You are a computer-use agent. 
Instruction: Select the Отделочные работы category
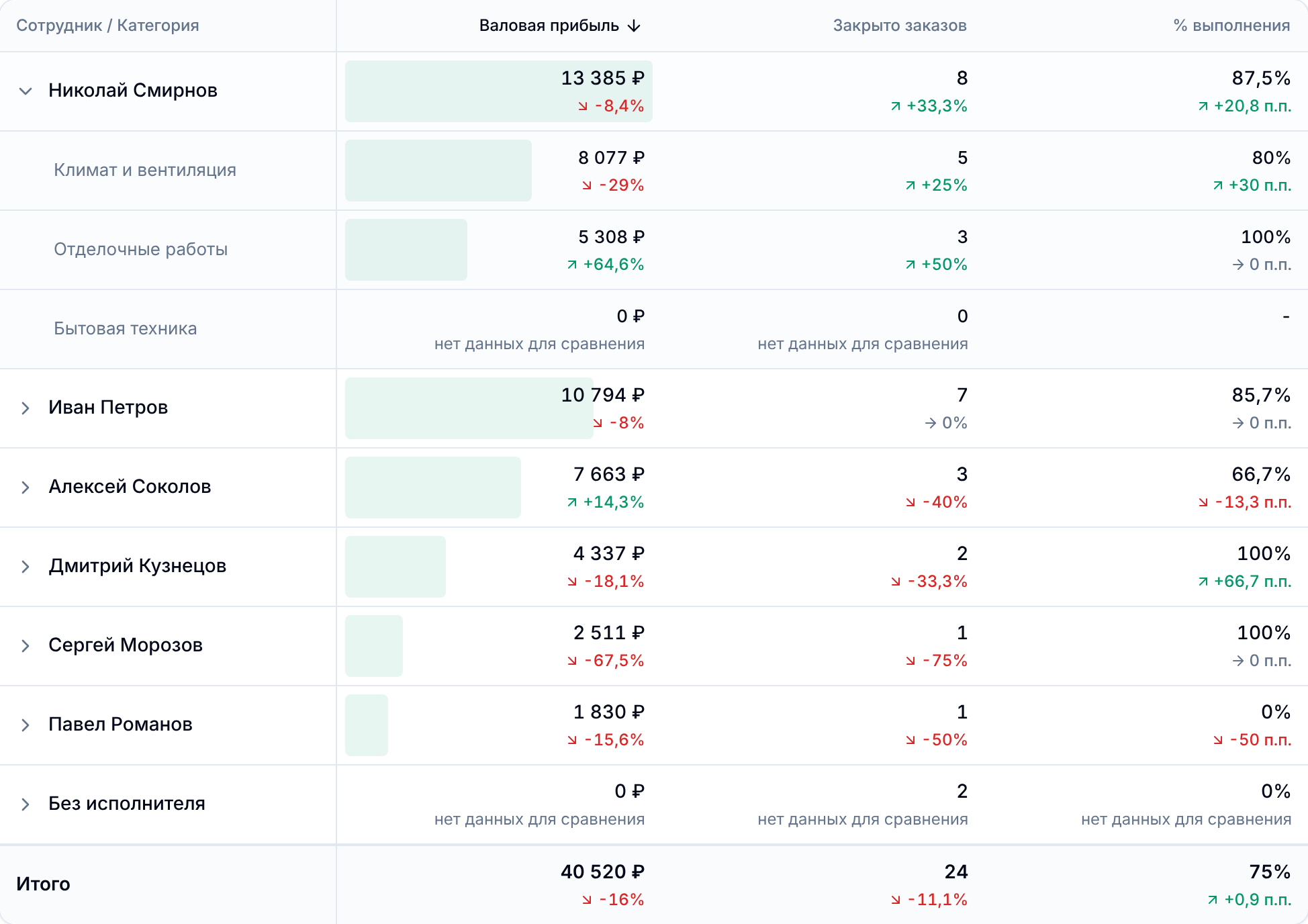pos(141,249)
